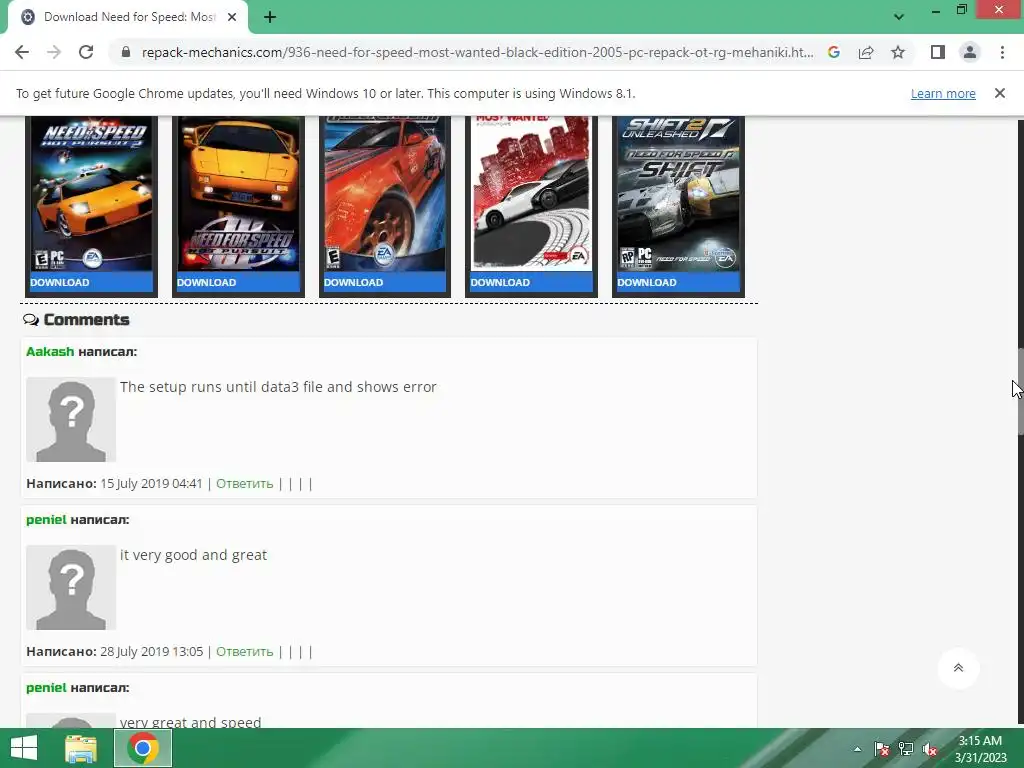The image size is (1024, 768).
Task: Open the Chrome profile menu
Action: point(970,52)
